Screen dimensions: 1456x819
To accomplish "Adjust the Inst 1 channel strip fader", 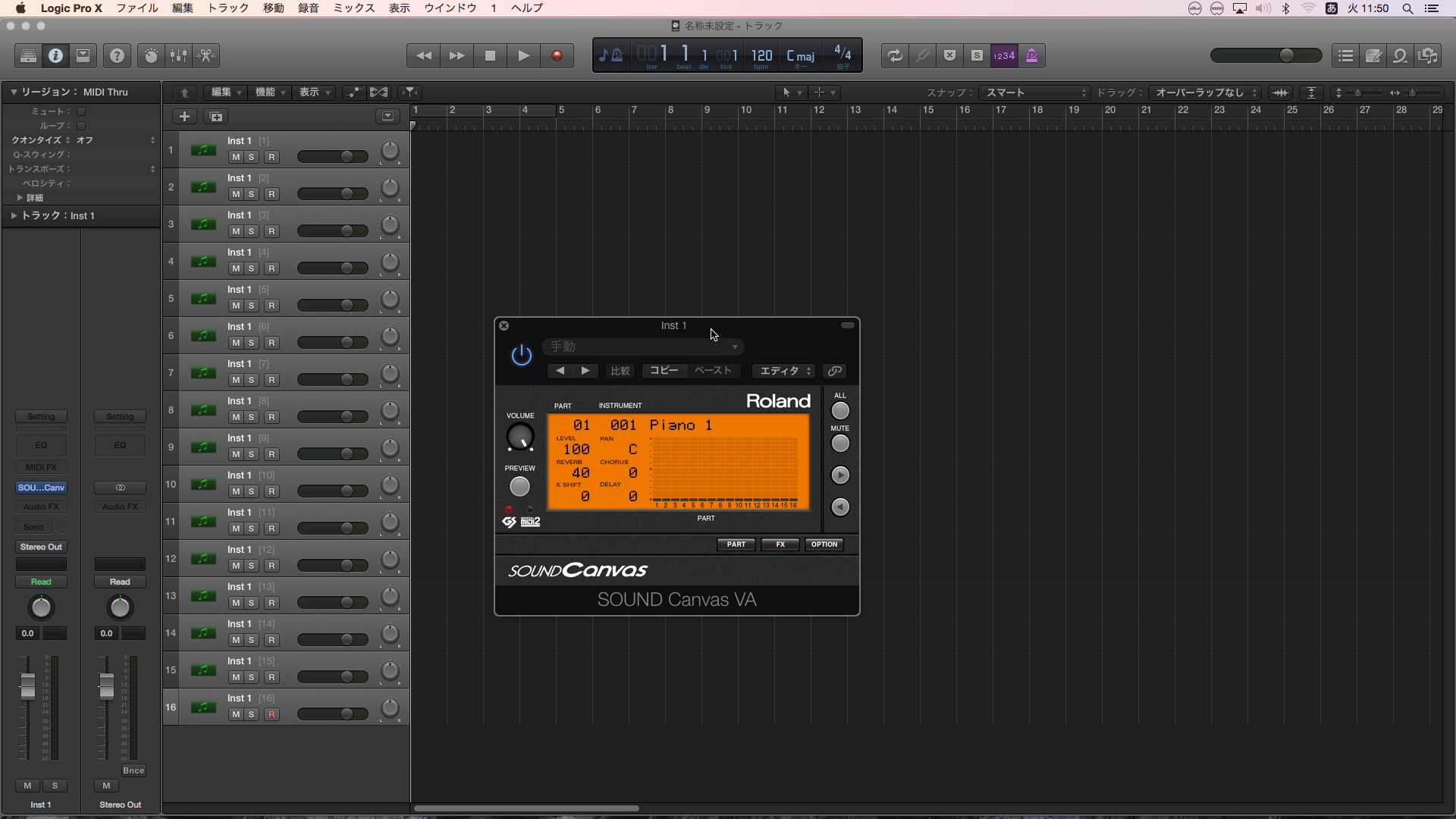I will click(x=27, y=686).
